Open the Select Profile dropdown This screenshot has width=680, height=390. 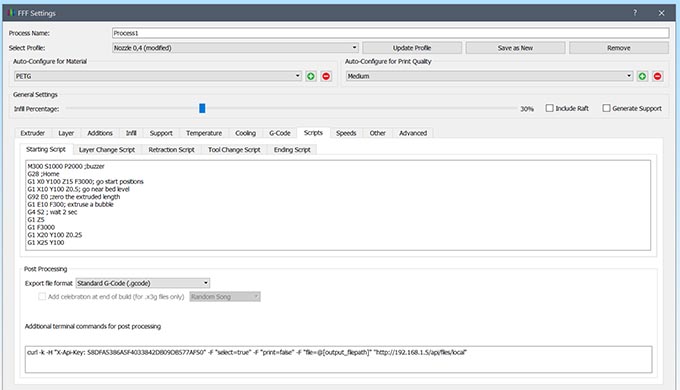click(235, 48)
